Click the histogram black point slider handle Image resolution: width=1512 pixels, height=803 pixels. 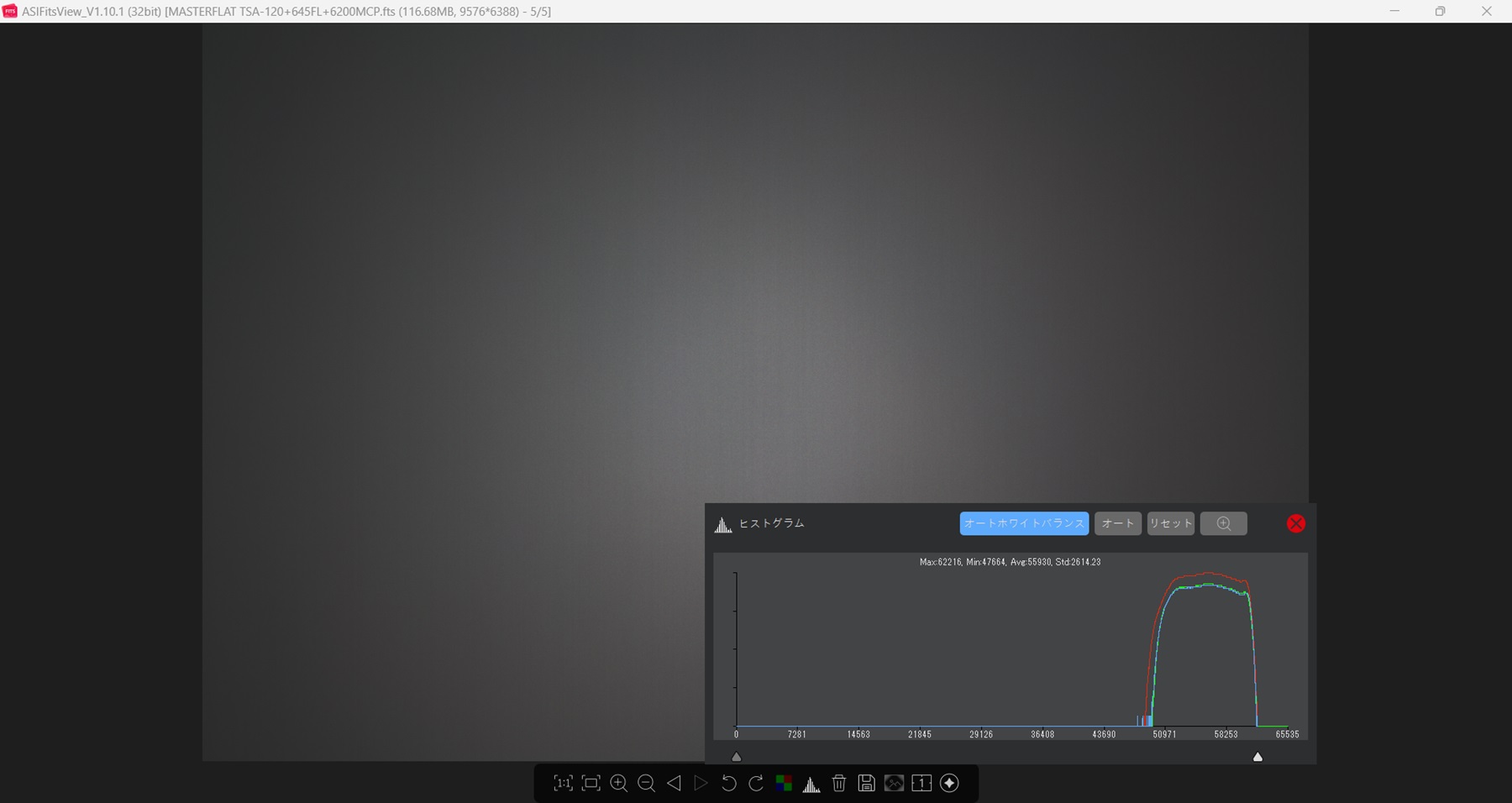click(x=737, y=757)
